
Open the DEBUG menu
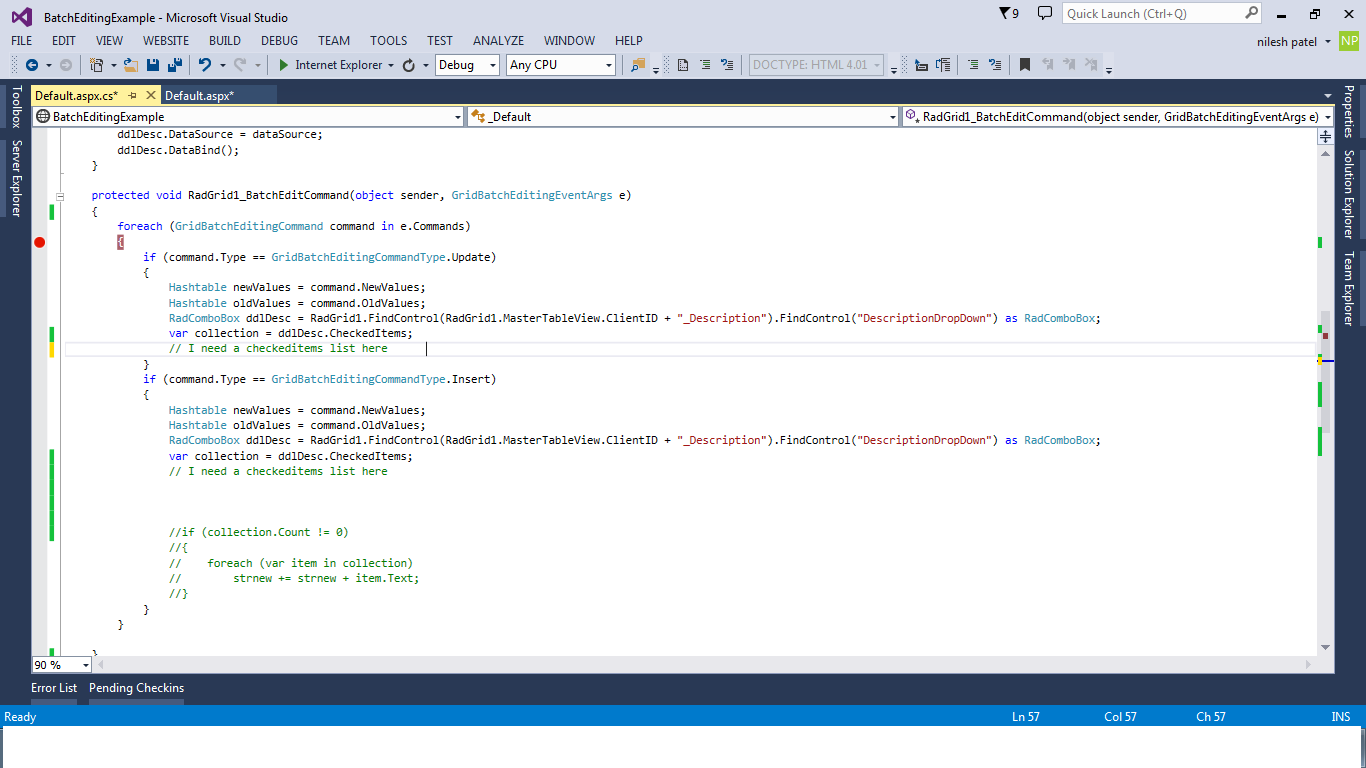[279, 41]
